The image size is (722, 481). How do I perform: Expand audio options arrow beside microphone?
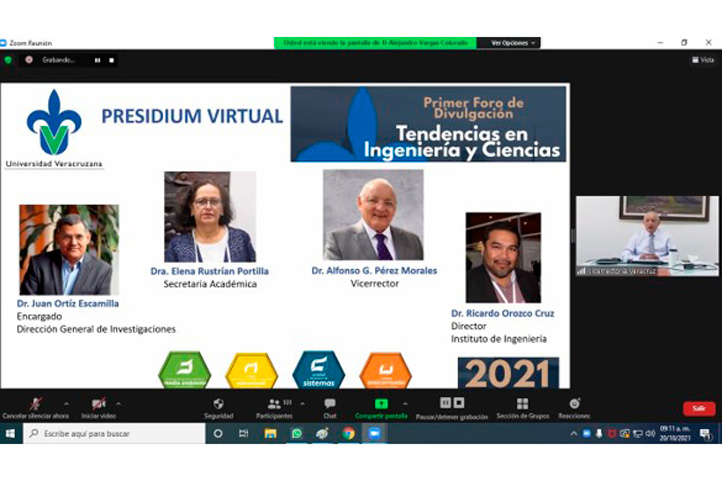click(x=66, y=404)
